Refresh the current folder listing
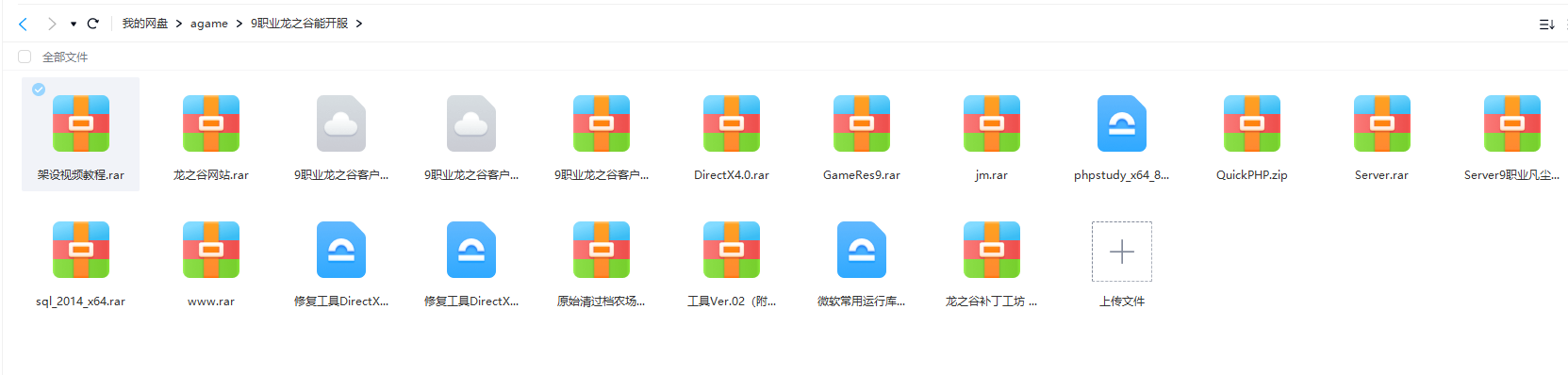This screenshot has width=1568, height=375. (x=92, y=24)
